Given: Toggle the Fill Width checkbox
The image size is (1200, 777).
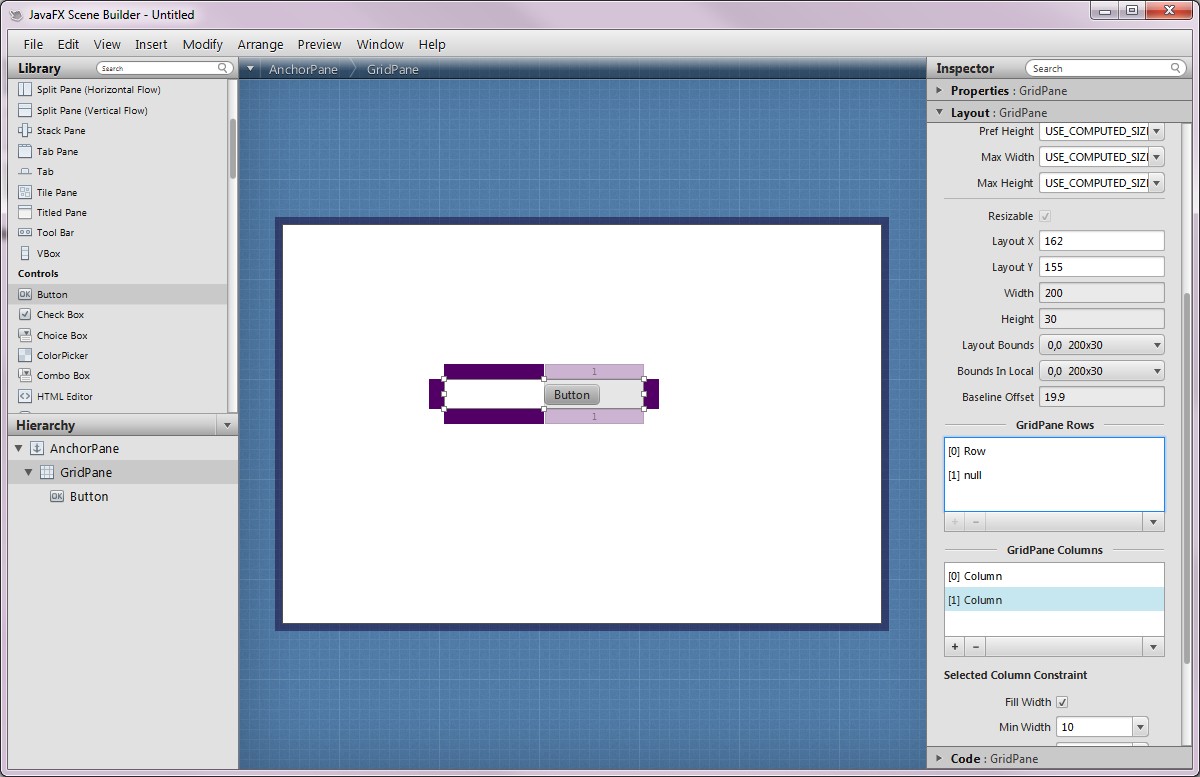Looking at the screenshot, I should pyautogui.click(x=1062, y=702).
